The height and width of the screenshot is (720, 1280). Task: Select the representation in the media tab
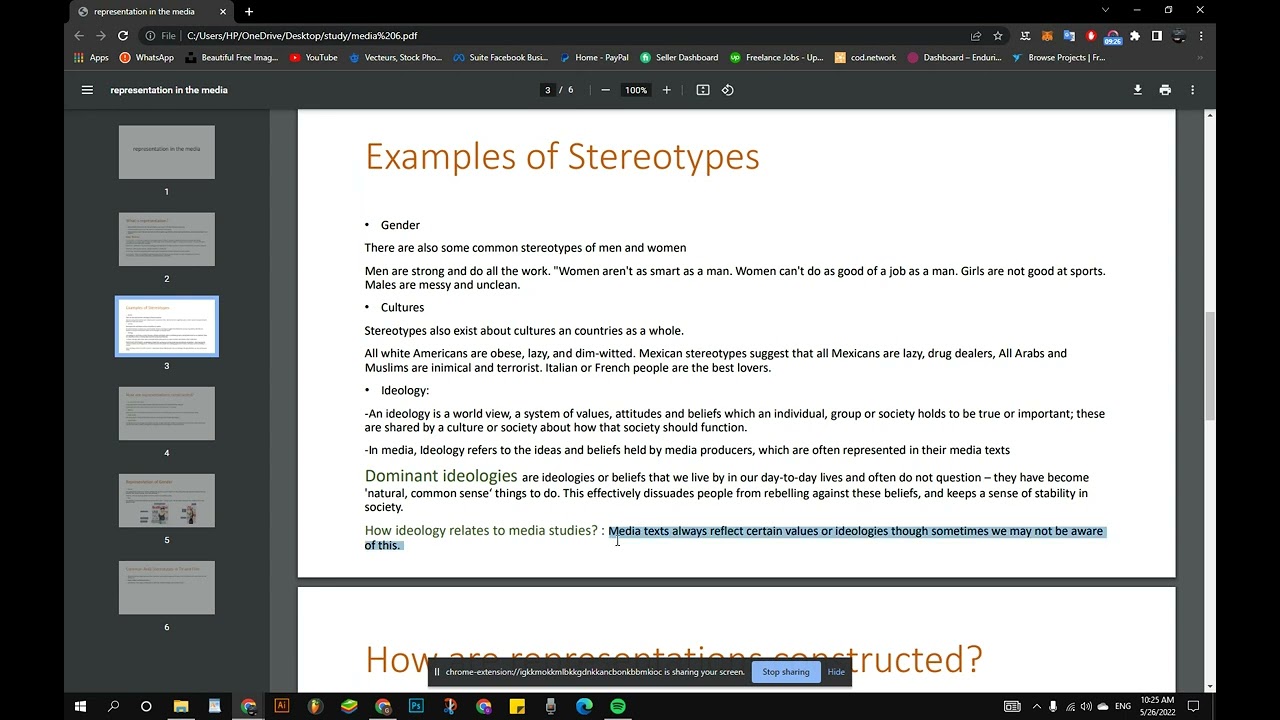coord(152,12)
